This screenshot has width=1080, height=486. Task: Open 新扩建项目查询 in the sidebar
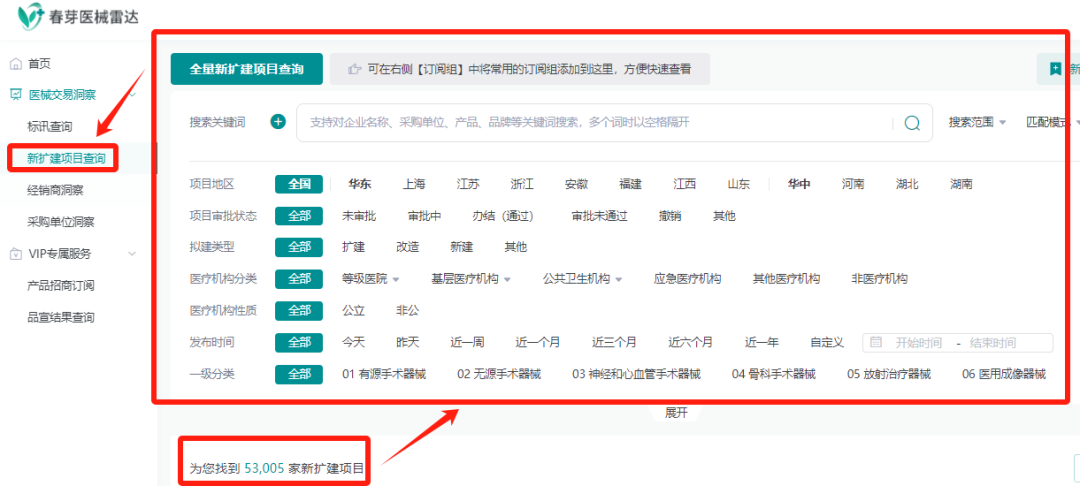[x=66, y=158]
